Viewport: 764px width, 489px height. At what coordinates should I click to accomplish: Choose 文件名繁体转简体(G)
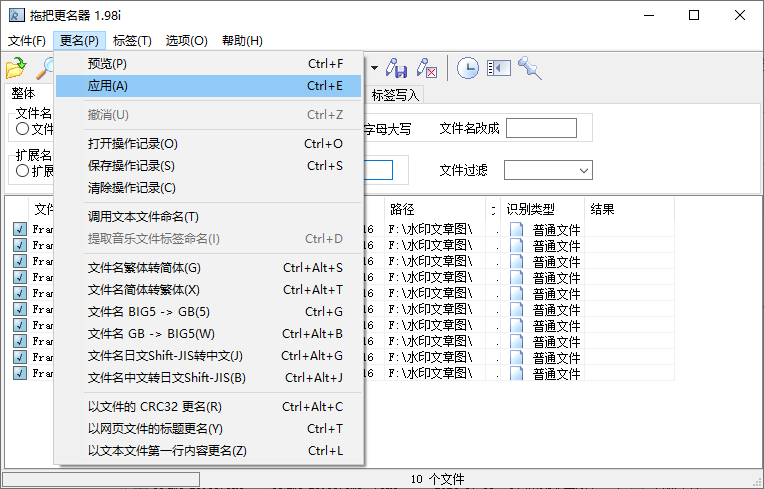[x=209, y=268]
